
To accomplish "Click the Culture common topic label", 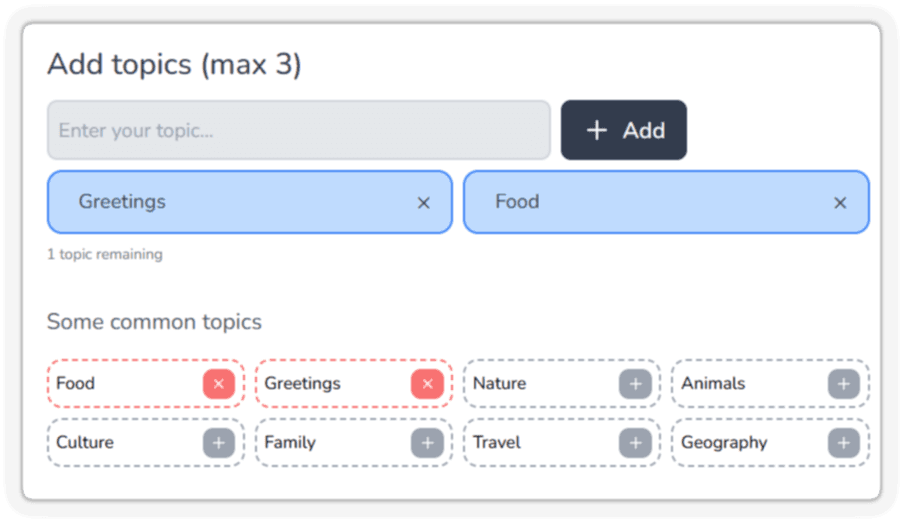I will 85,442.
